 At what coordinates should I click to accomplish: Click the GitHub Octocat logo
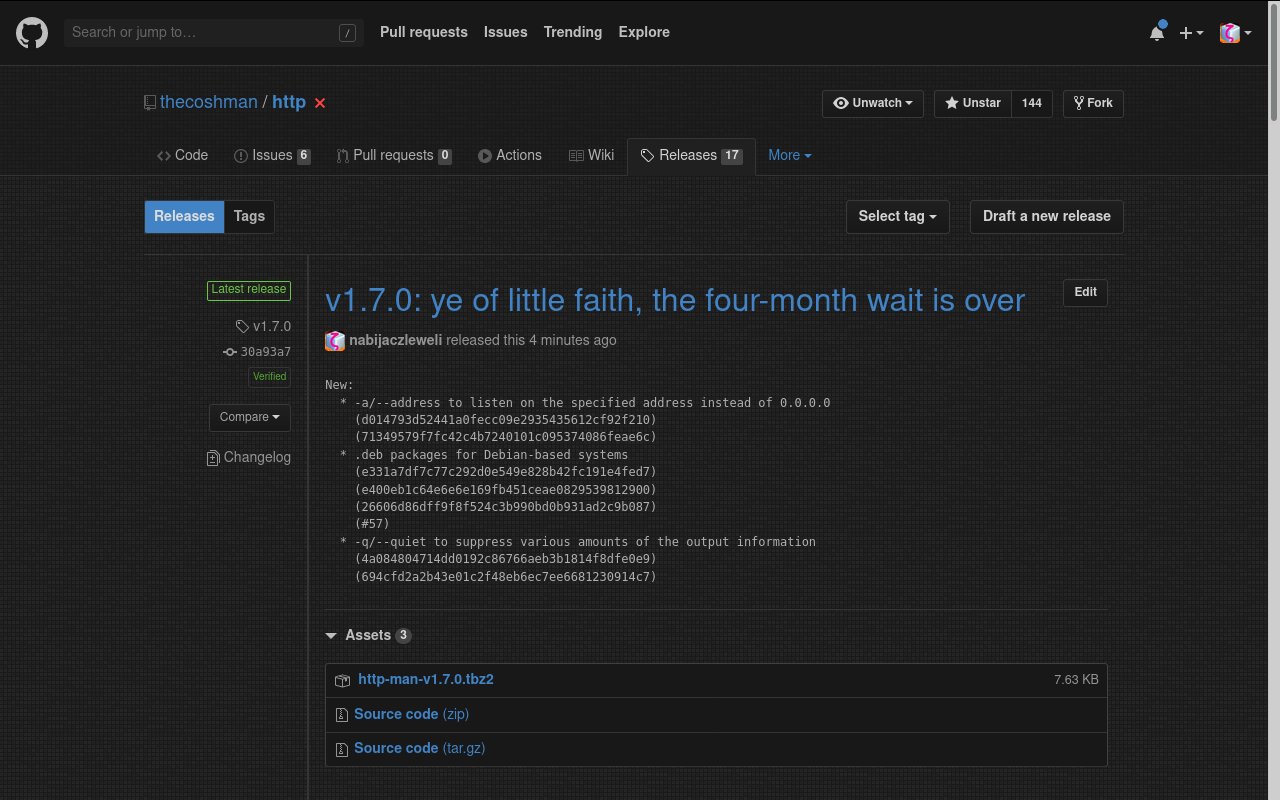(31, 32)
